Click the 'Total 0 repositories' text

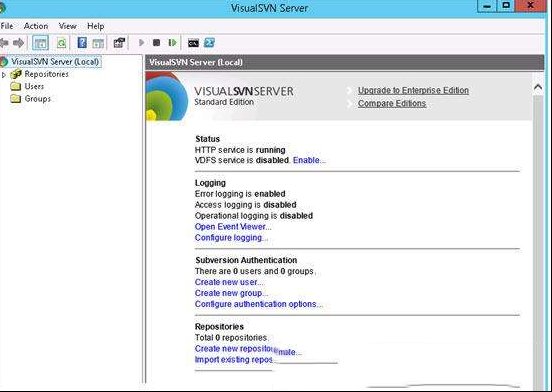232,338
